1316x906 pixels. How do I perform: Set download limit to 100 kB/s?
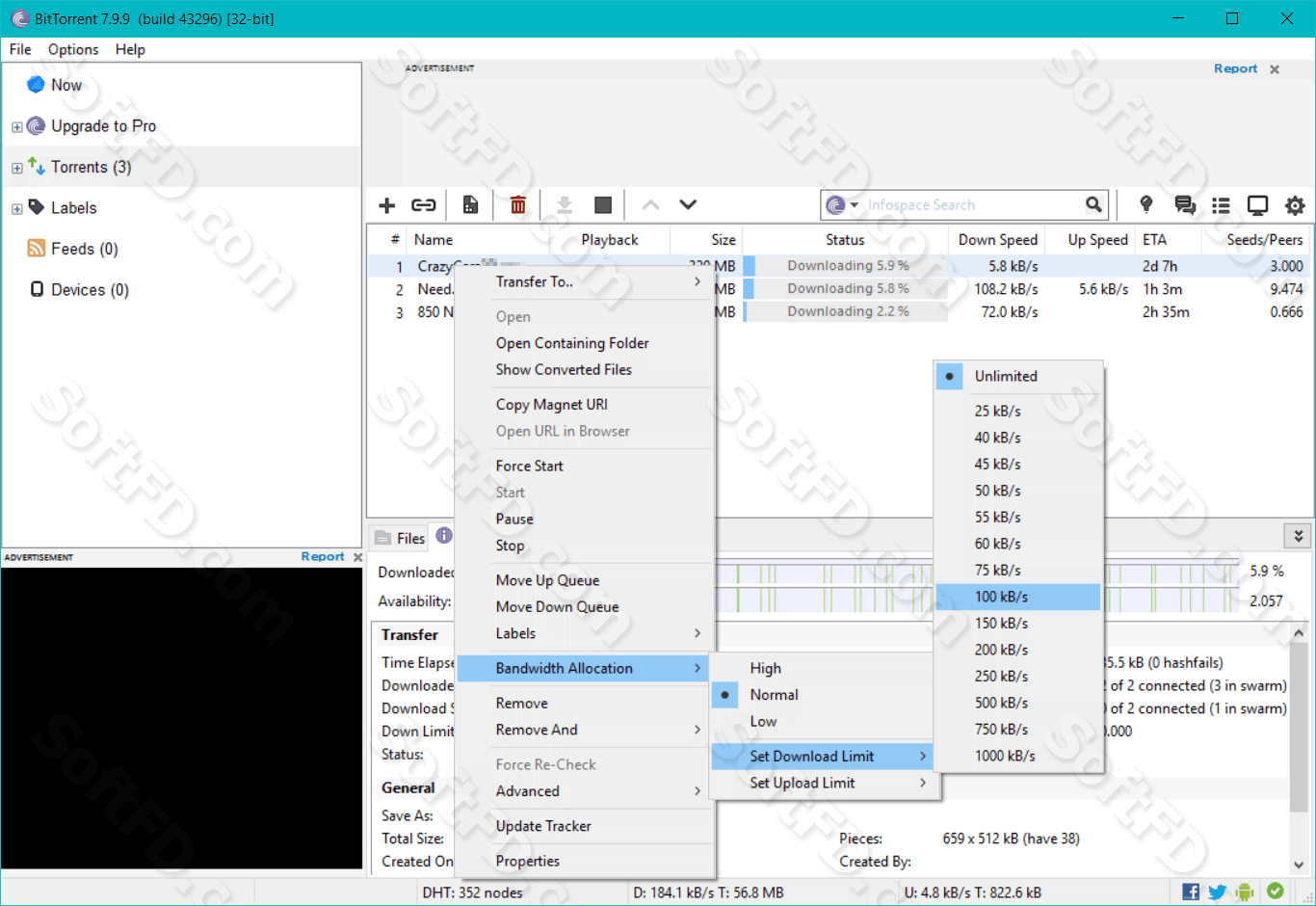[1018, 597]
